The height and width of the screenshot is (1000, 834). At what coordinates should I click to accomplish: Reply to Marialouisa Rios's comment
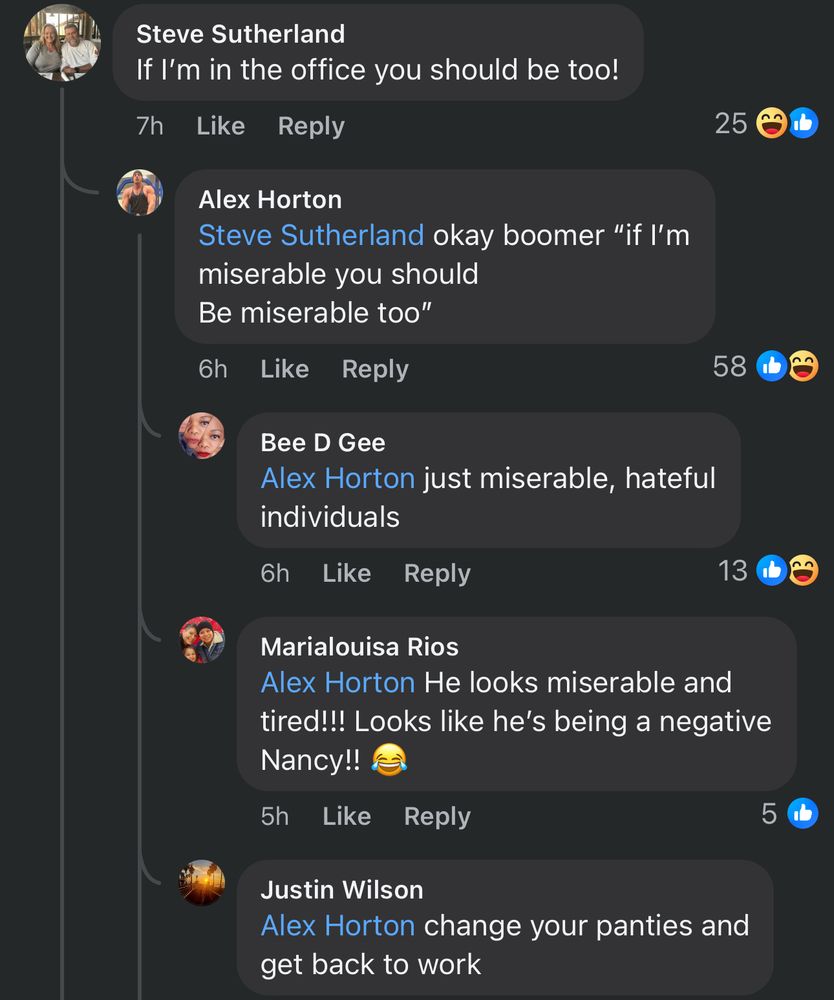[x=437, y=816]
